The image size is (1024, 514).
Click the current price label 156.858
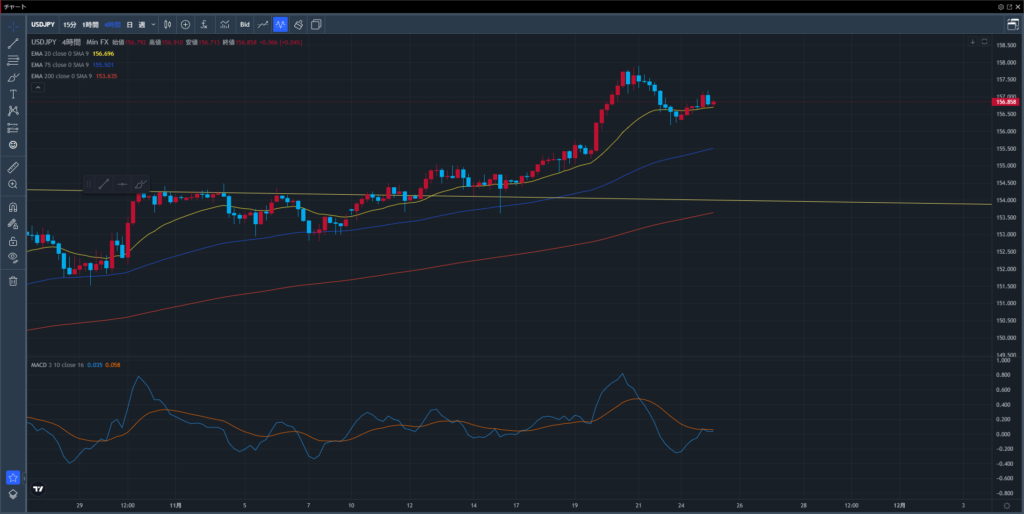(x=1004, y=102)
